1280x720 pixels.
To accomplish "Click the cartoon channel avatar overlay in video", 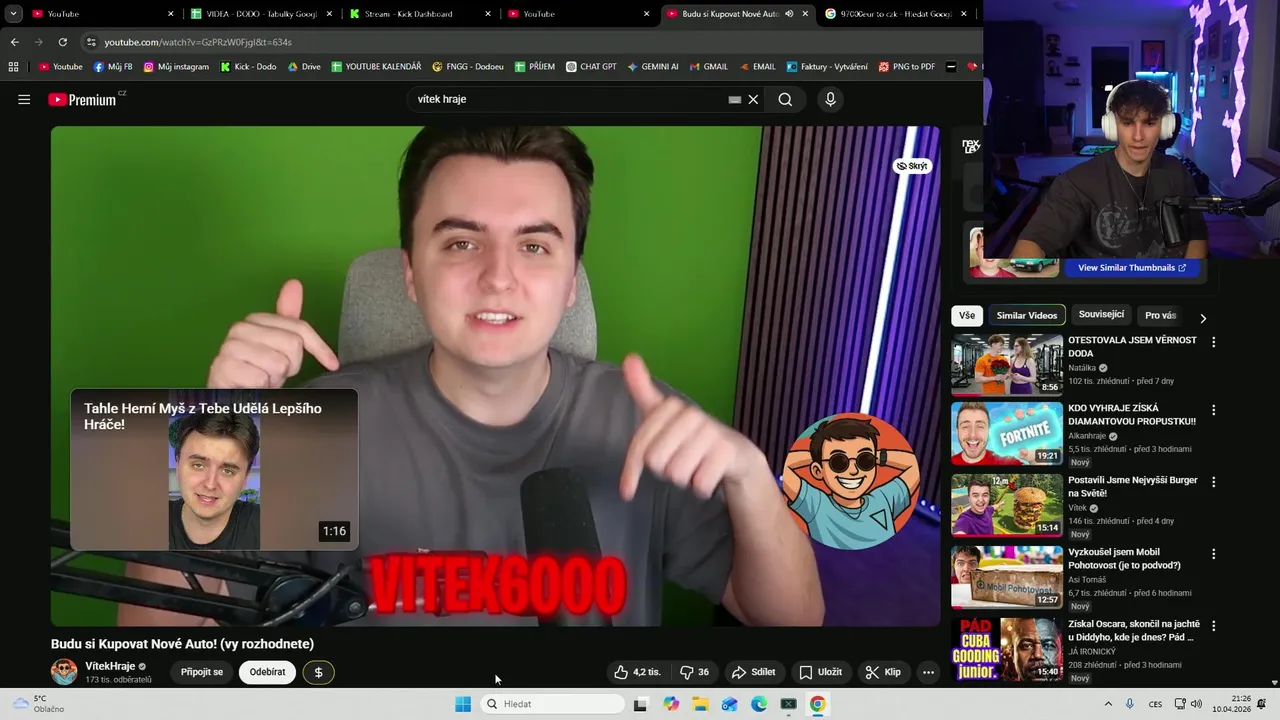I will point(852,480).
